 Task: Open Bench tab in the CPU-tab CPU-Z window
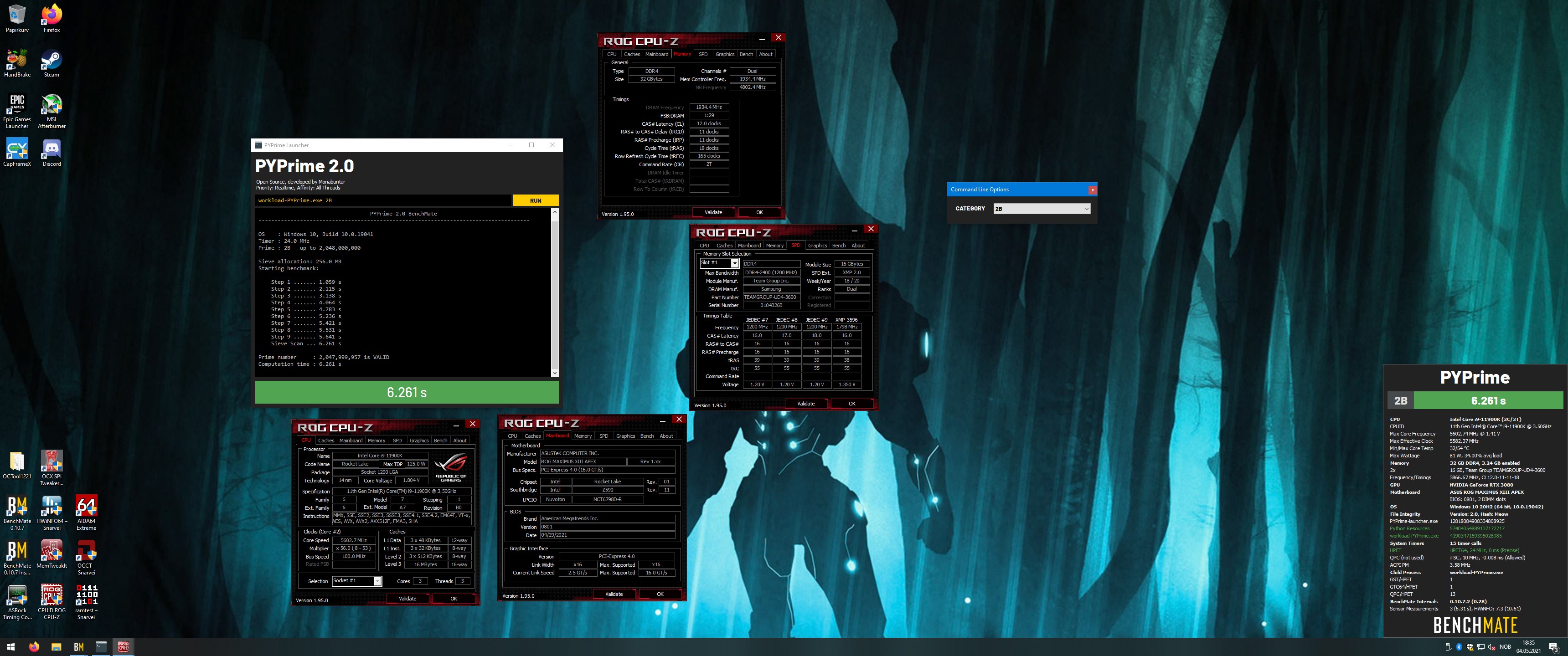[441, 441]
